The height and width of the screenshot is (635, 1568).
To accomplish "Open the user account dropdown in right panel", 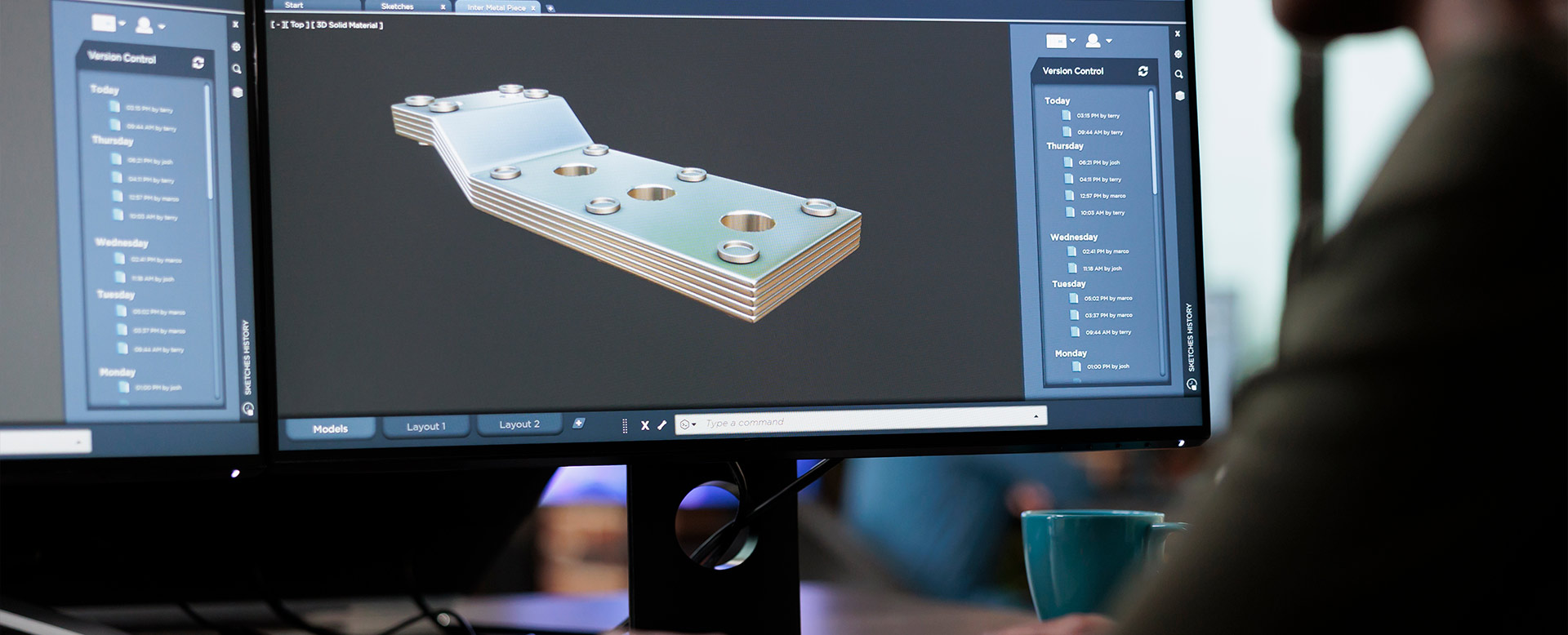I will pos(1098,41).
